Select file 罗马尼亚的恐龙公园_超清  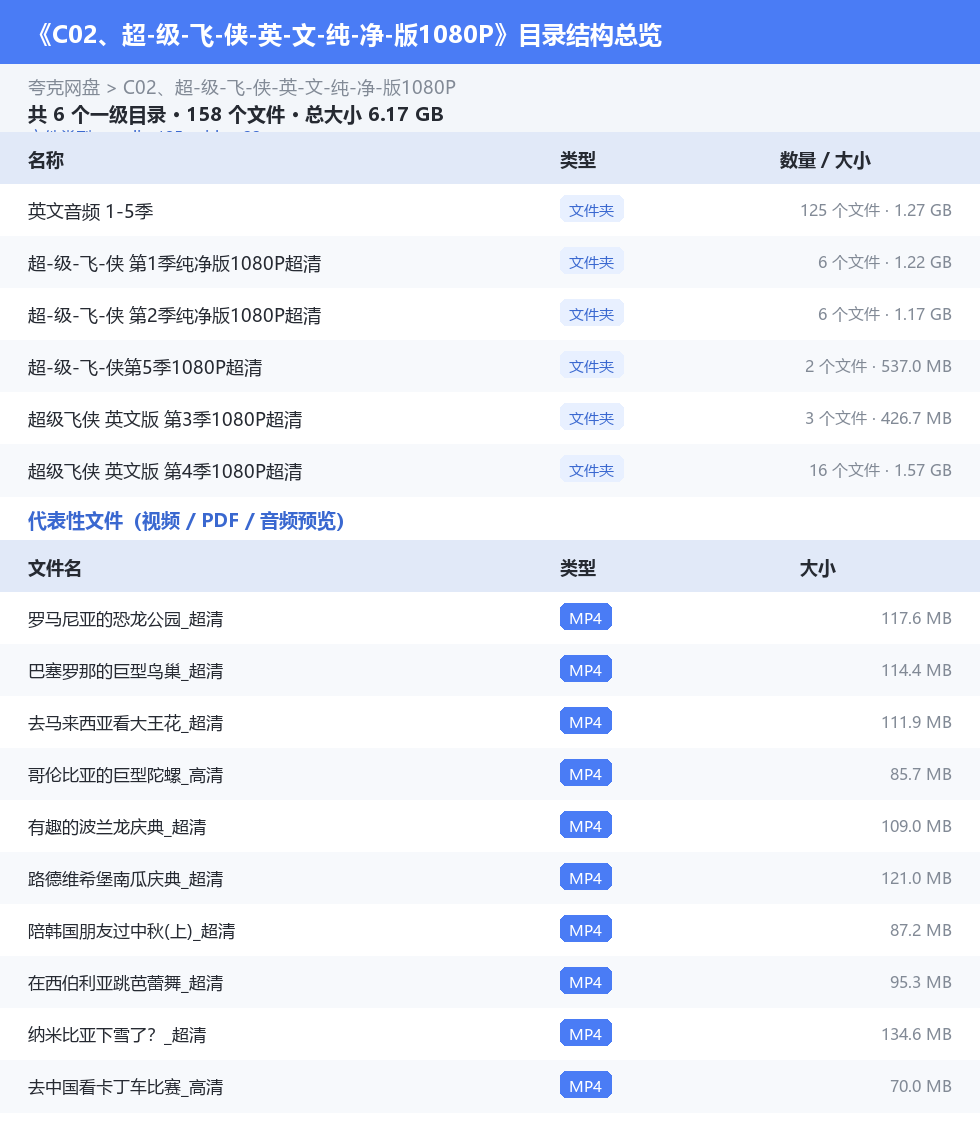[490, 618]
